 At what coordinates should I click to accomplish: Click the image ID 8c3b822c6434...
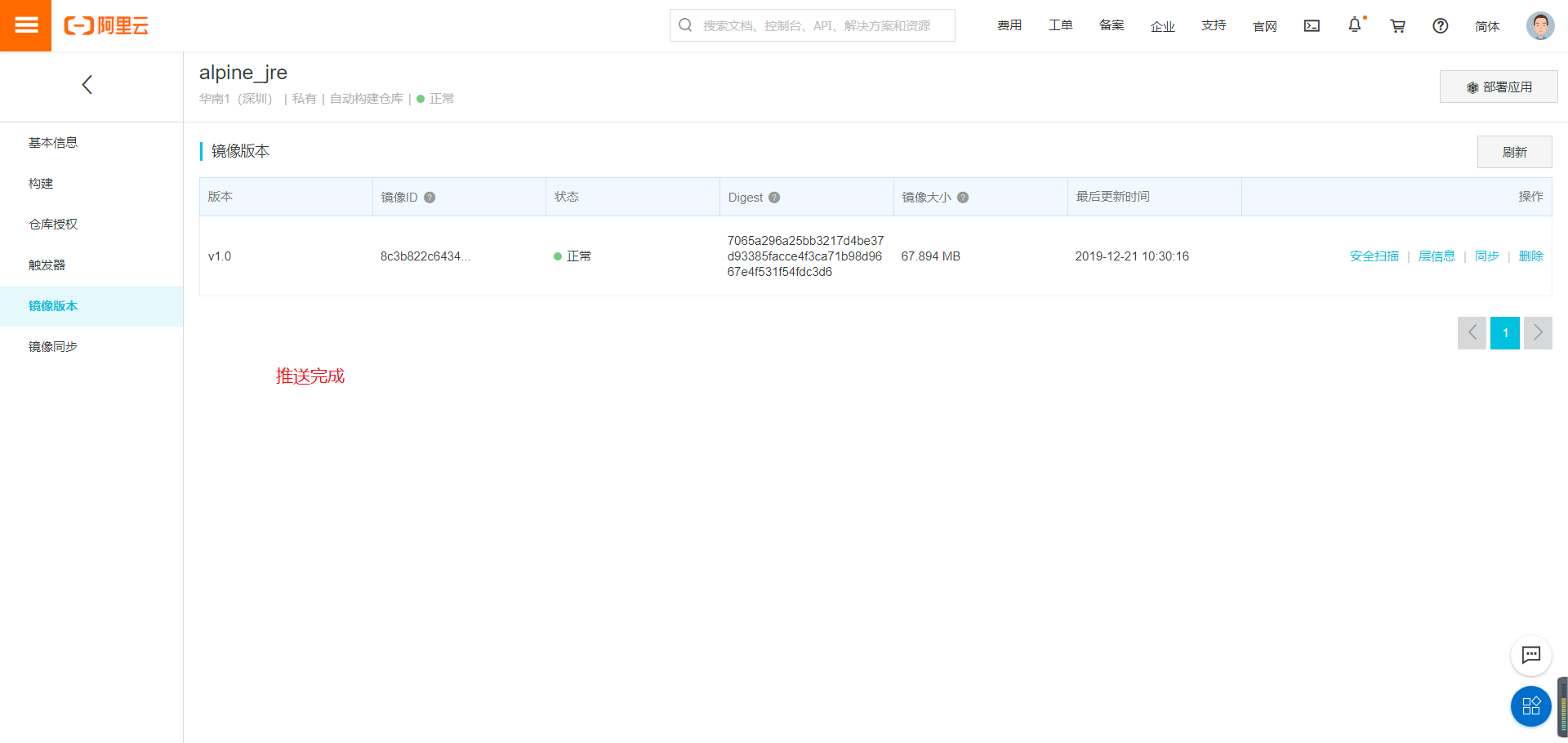point(425,256)
